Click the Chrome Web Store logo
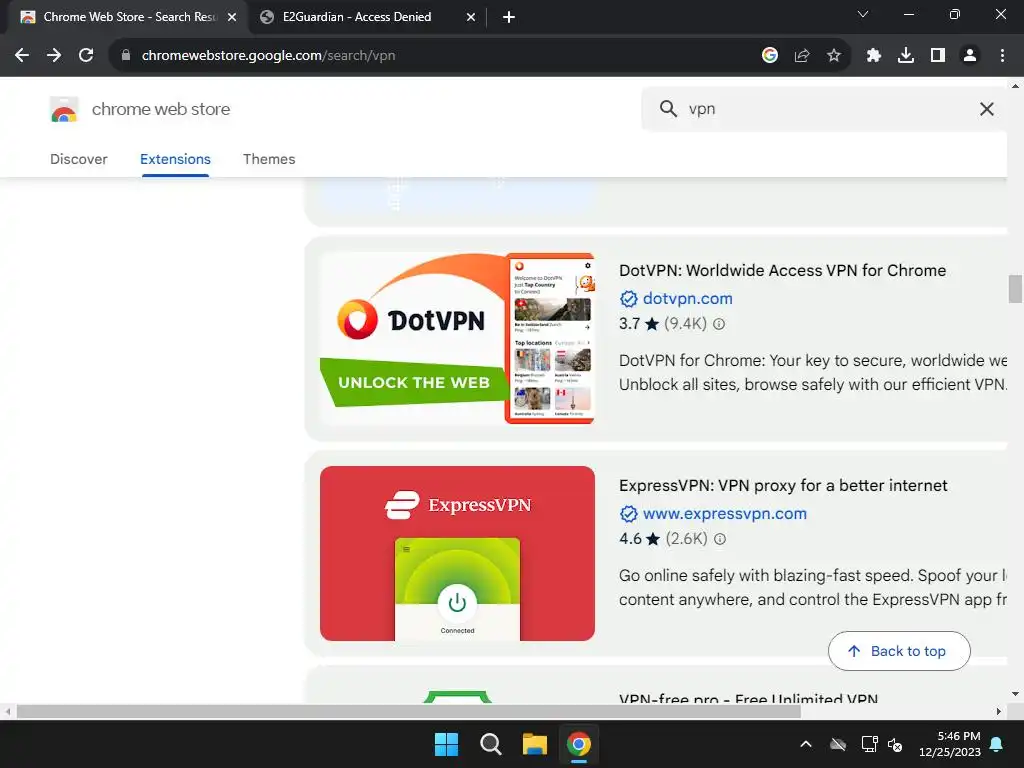1024x768 pixels. click(64, 109)
